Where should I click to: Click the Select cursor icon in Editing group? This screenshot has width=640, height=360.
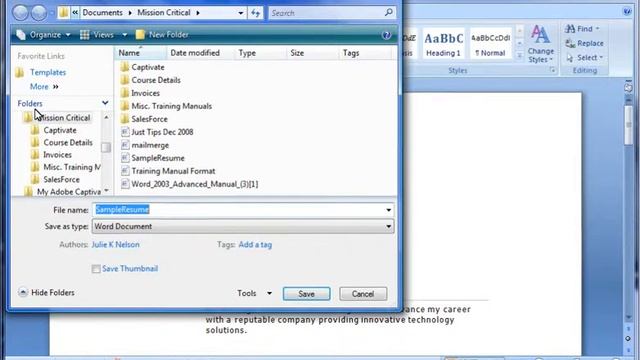click(x=570, y=58)
